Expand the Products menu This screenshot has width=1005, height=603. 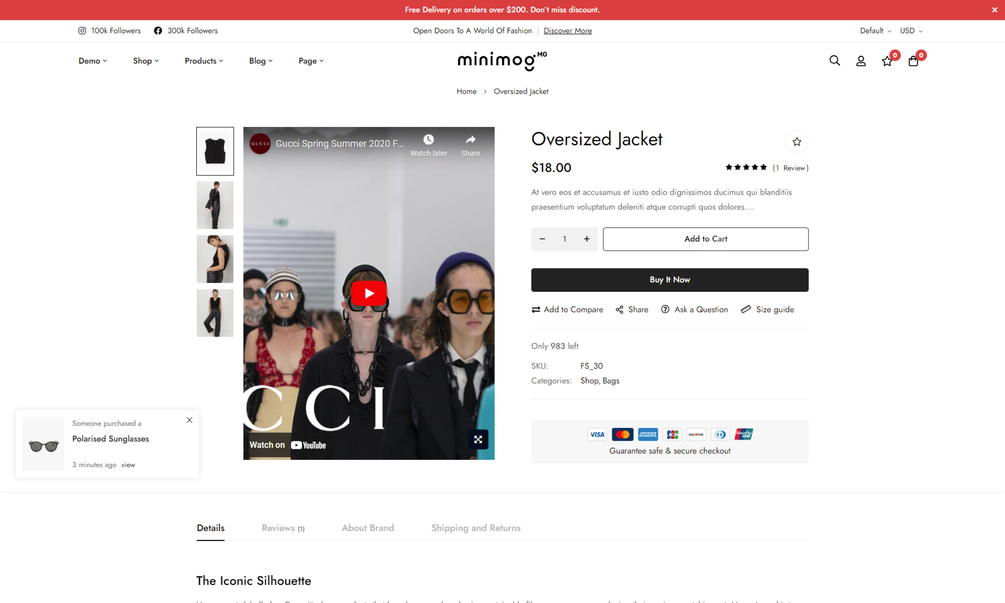[204, 61]
